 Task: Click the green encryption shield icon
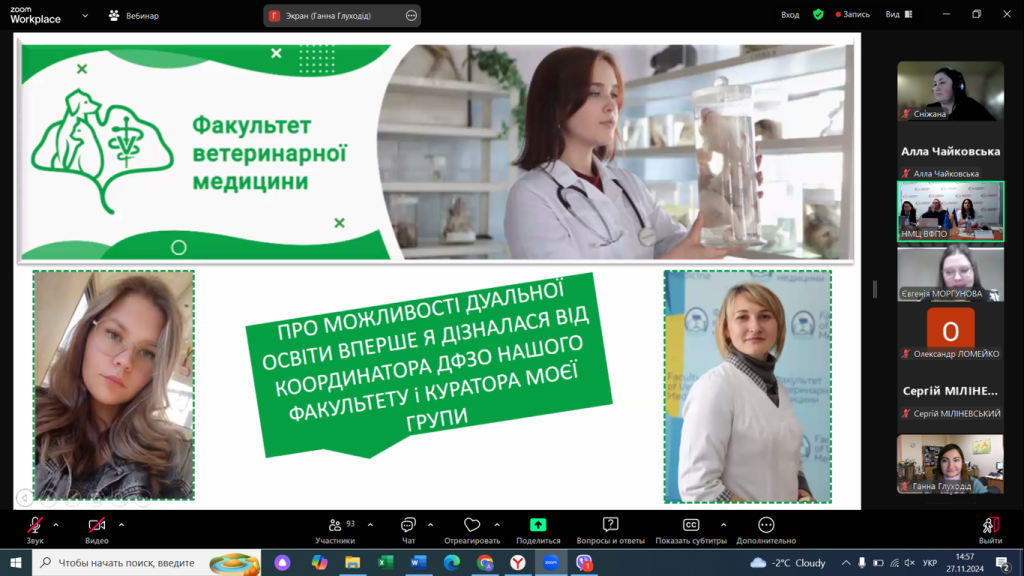[x=818, y=15]
